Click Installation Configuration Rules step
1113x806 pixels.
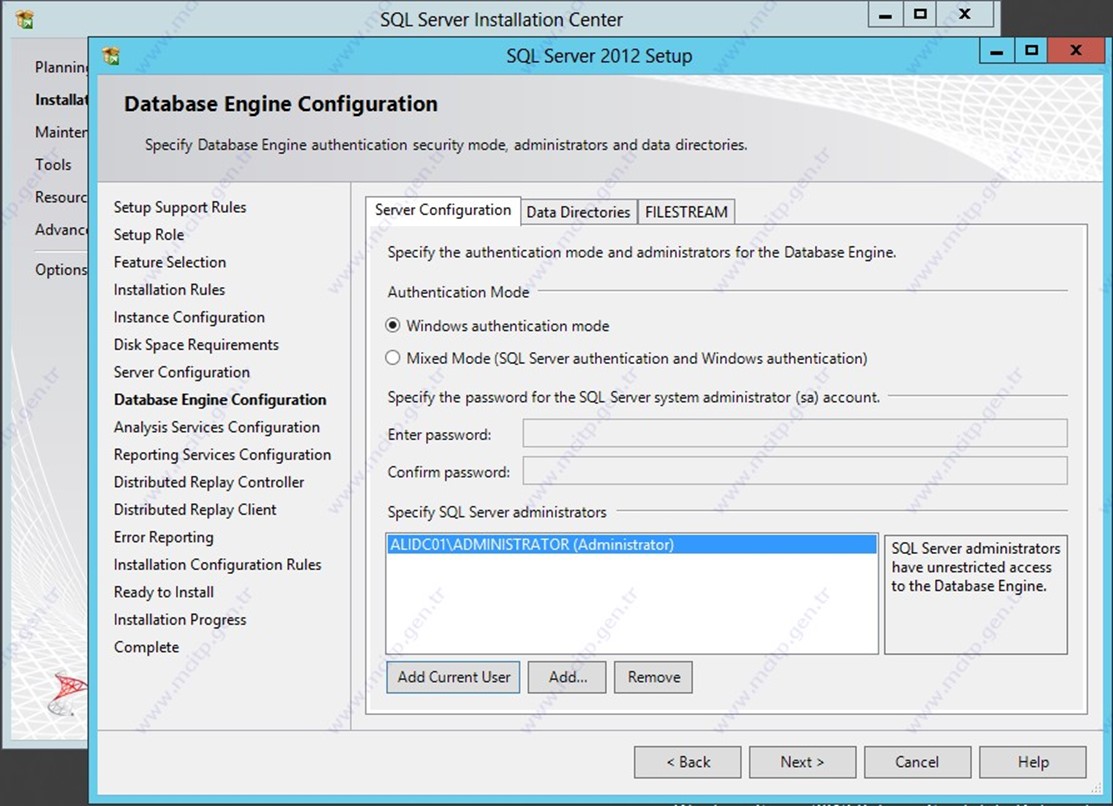coord(217,565)
